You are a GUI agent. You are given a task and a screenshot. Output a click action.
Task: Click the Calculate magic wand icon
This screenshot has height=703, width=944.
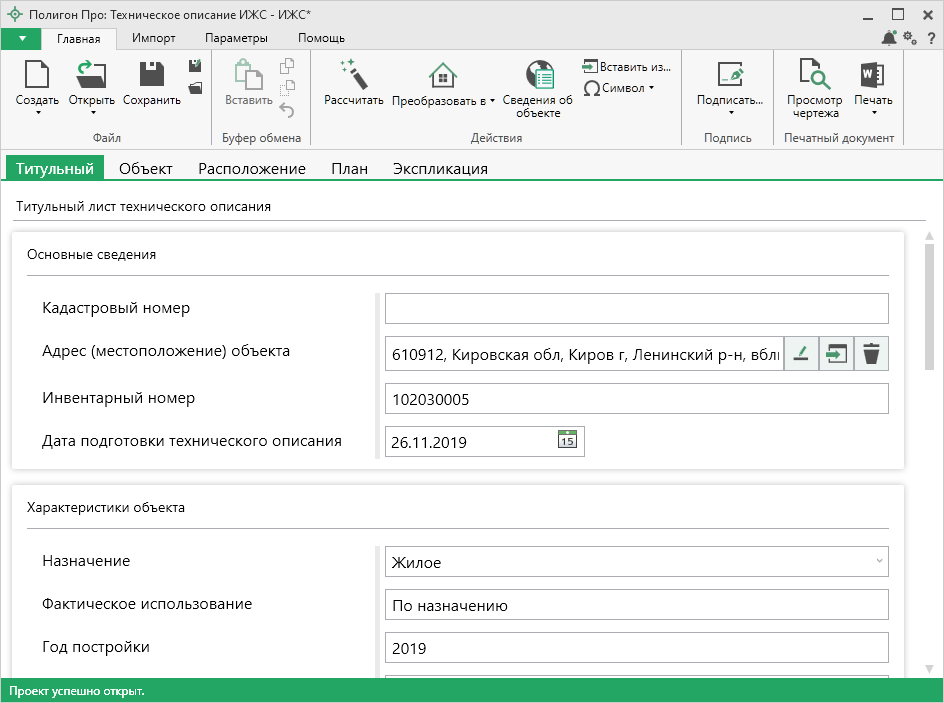click(x=354, y=75)
